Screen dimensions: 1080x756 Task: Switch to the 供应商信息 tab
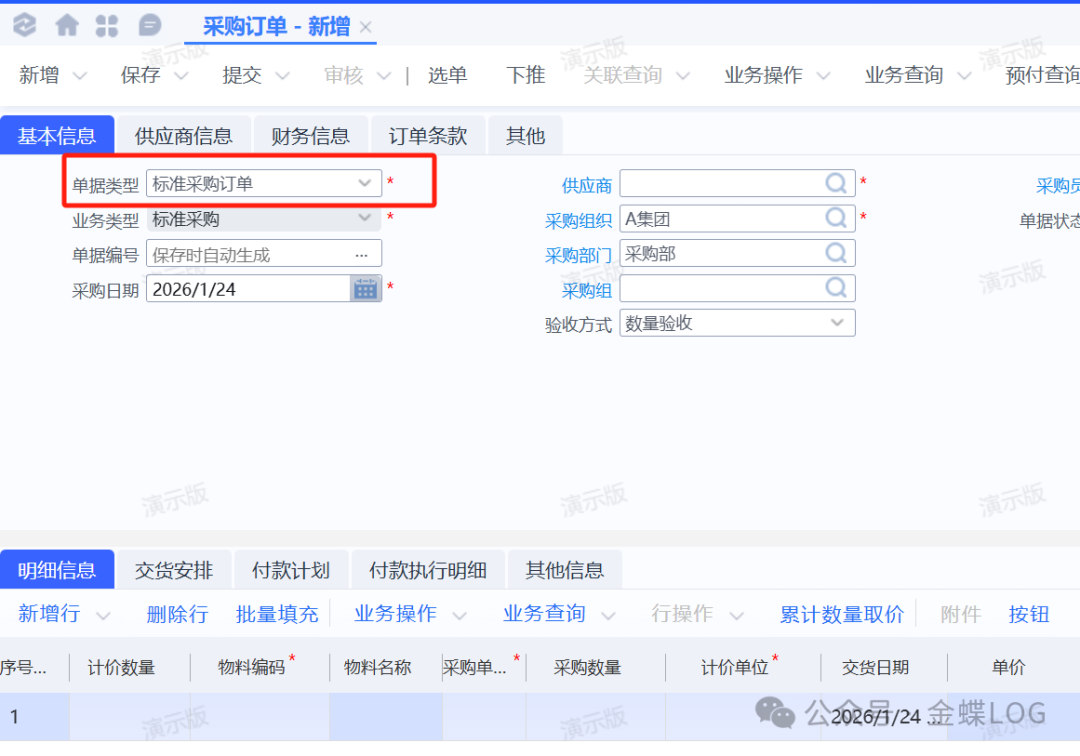click(183, 136)
